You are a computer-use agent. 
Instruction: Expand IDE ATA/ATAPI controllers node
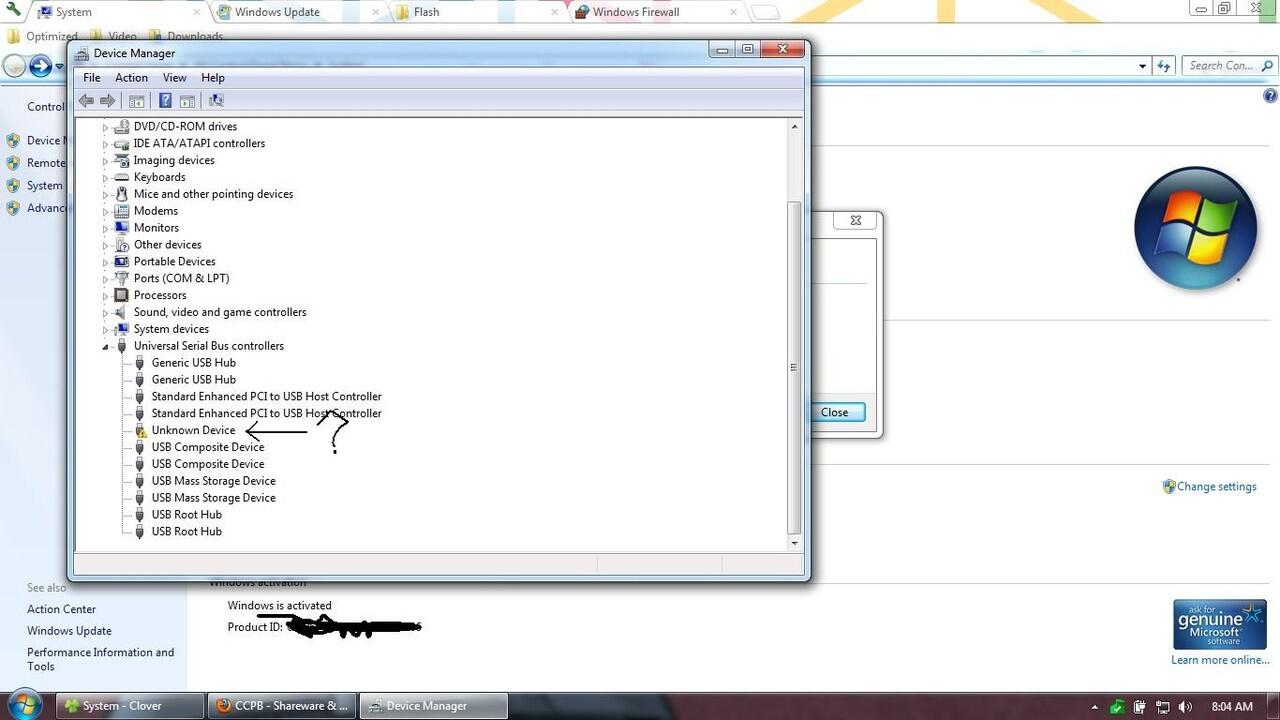coord(105,144)
